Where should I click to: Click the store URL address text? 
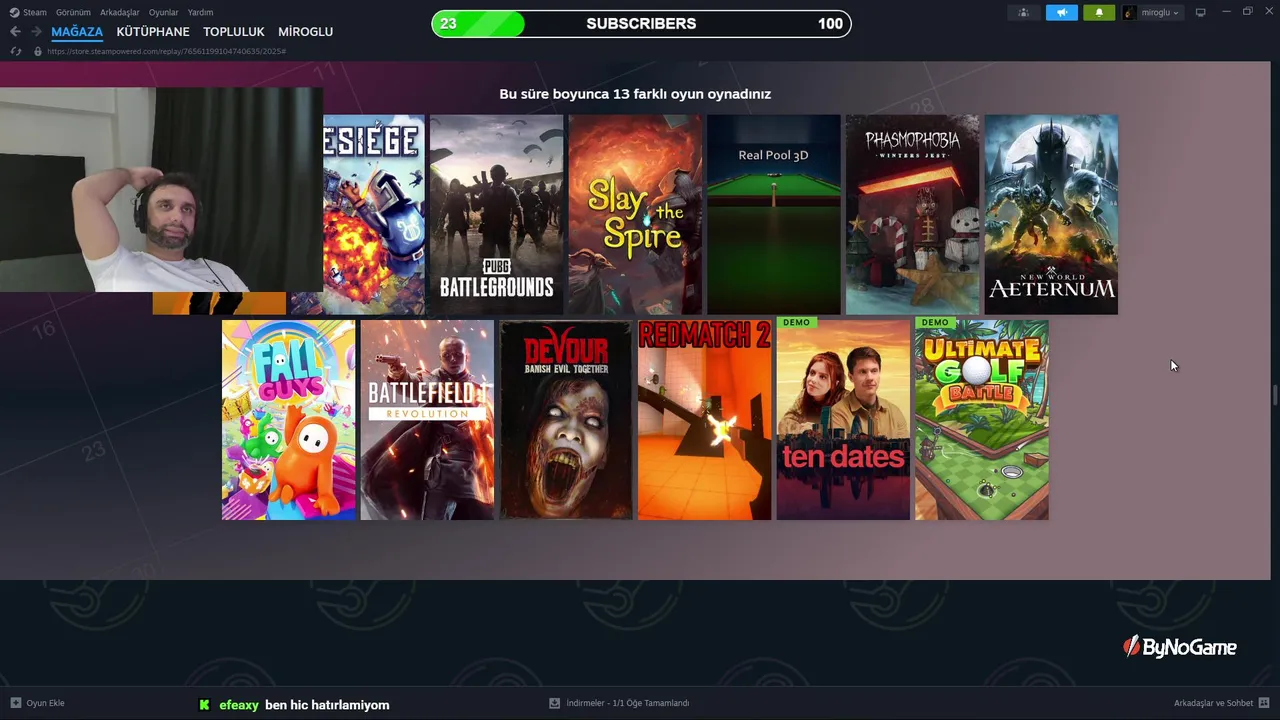tap(166, 51)
